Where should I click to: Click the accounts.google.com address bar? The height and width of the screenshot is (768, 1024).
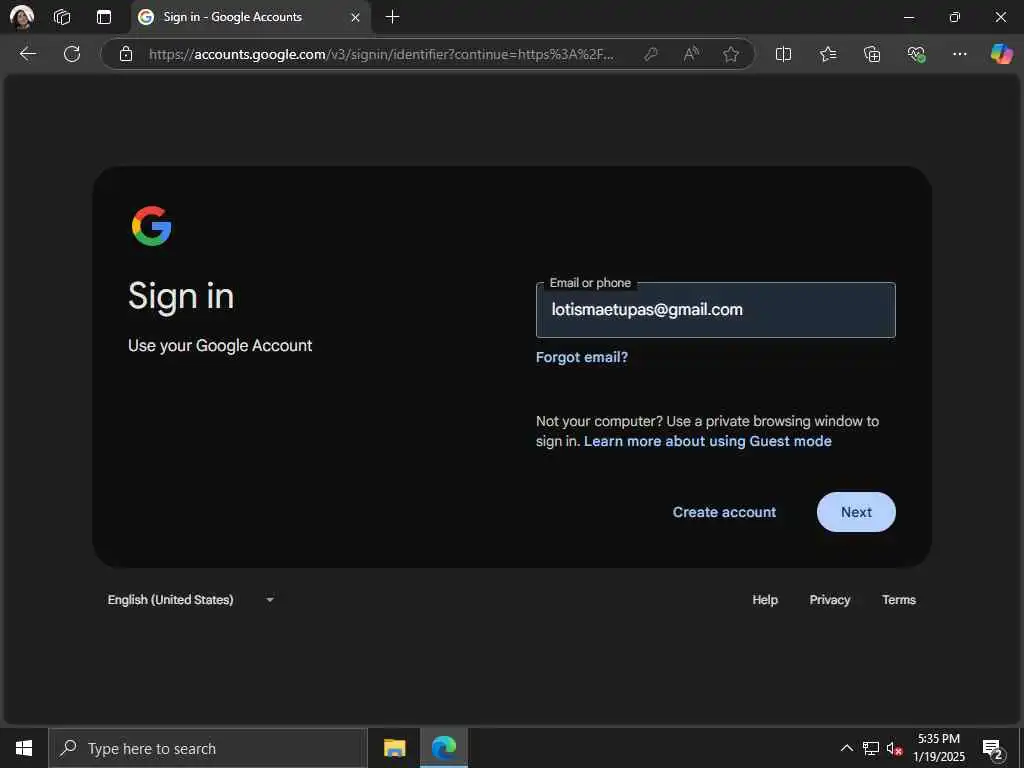tap(381, 54)
